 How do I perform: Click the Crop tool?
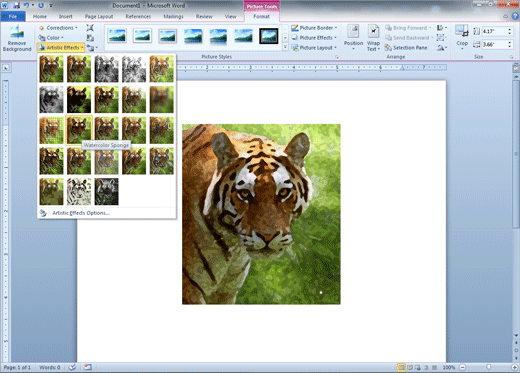point(462,38)
